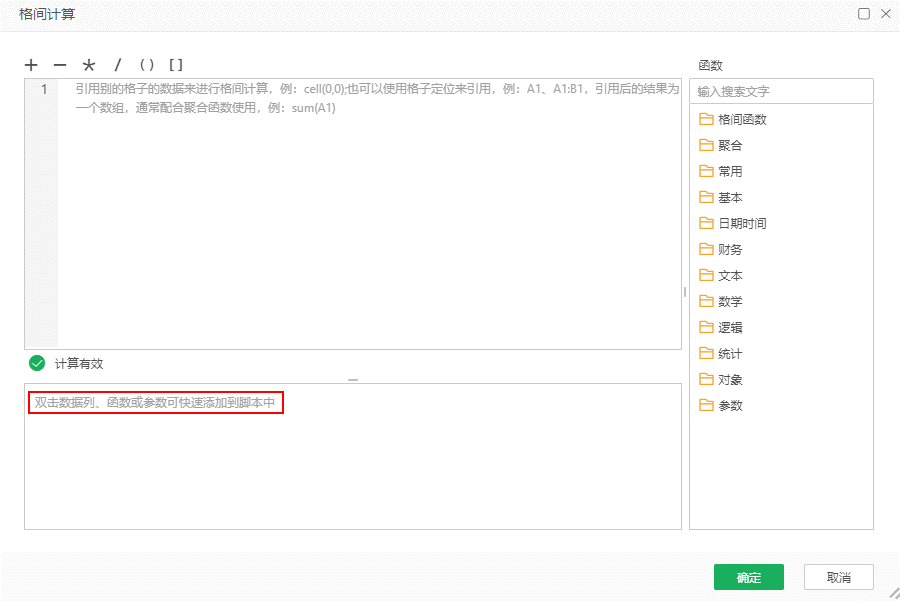The width and height of the screenshot is (900, 601).
Task: Click the 参数 folder icon
Action: coord(706,405)
